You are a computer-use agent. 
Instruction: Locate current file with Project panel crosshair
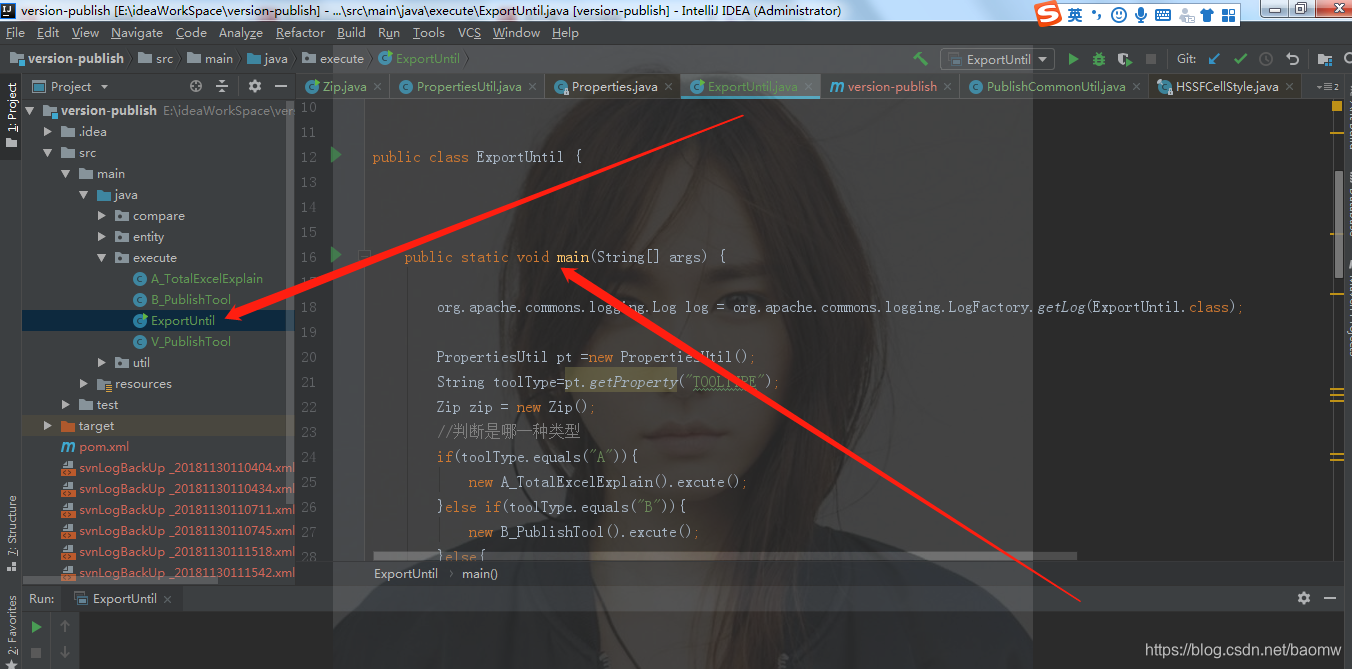[196, 86]
